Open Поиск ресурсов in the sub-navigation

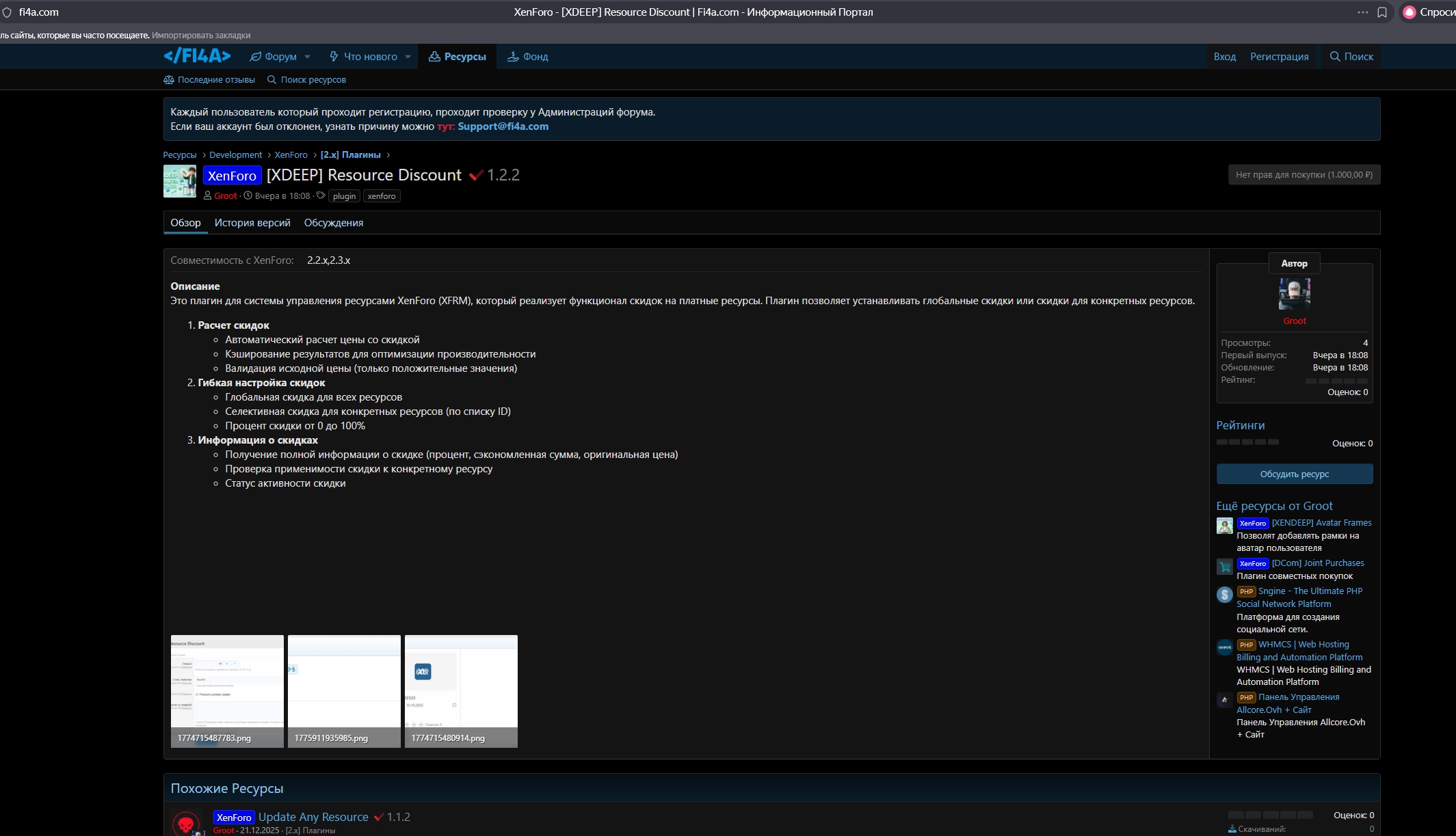306,80
